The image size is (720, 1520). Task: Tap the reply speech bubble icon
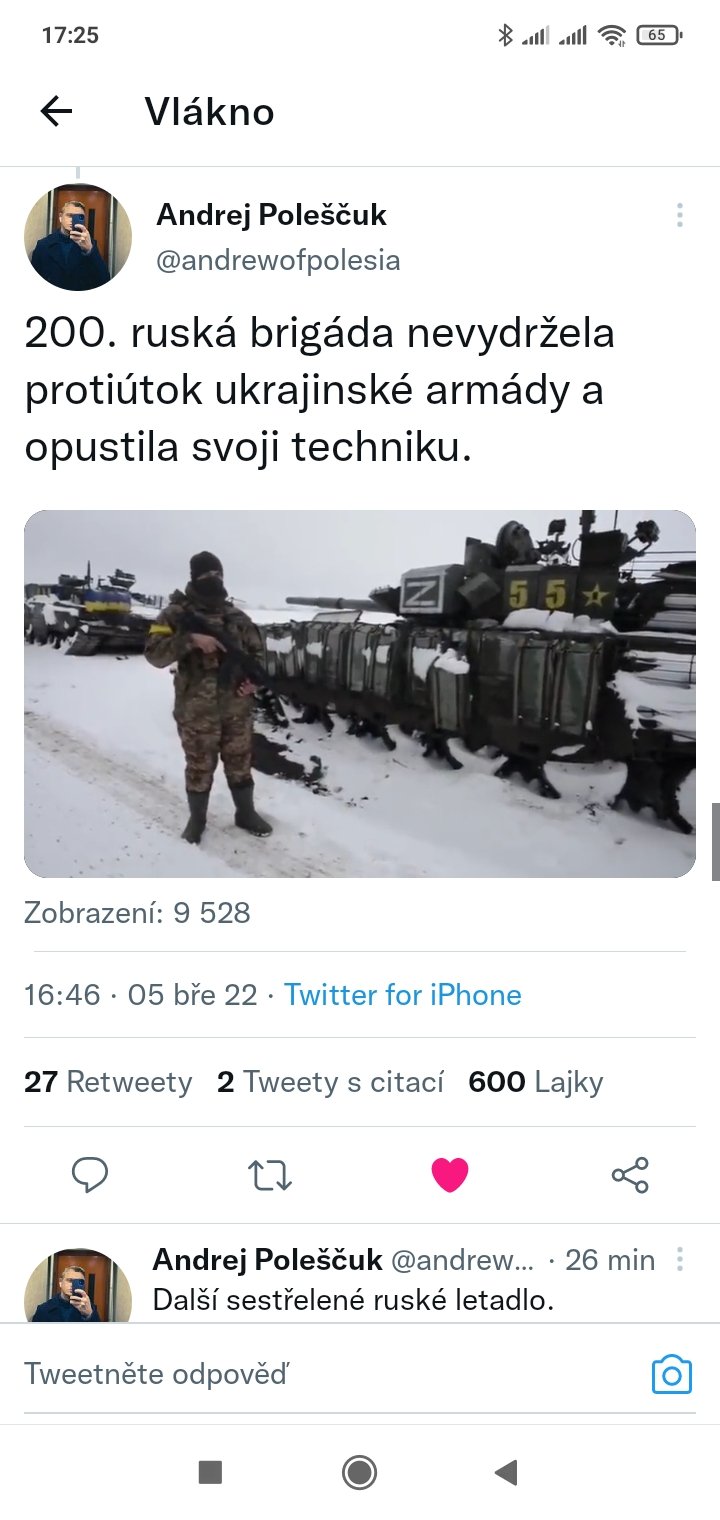pos(90,1174)
